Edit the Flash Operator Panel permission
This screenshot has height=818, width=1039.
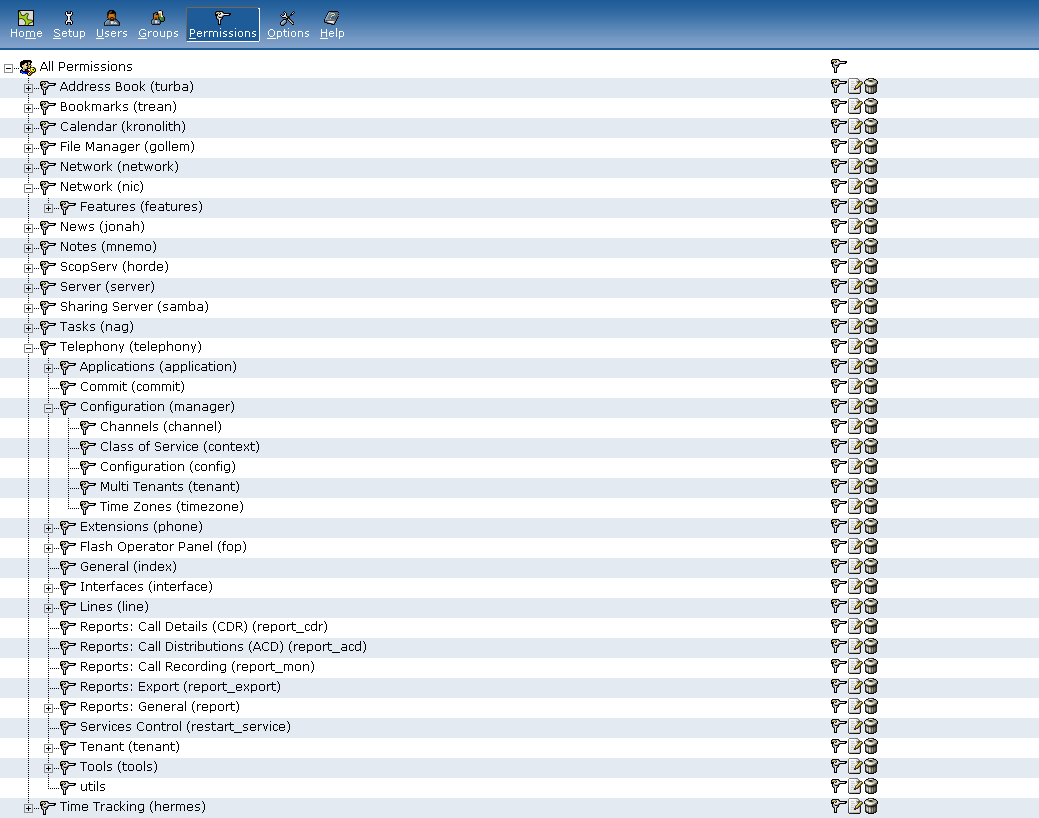pyautogui.click(x=855, y=546)
